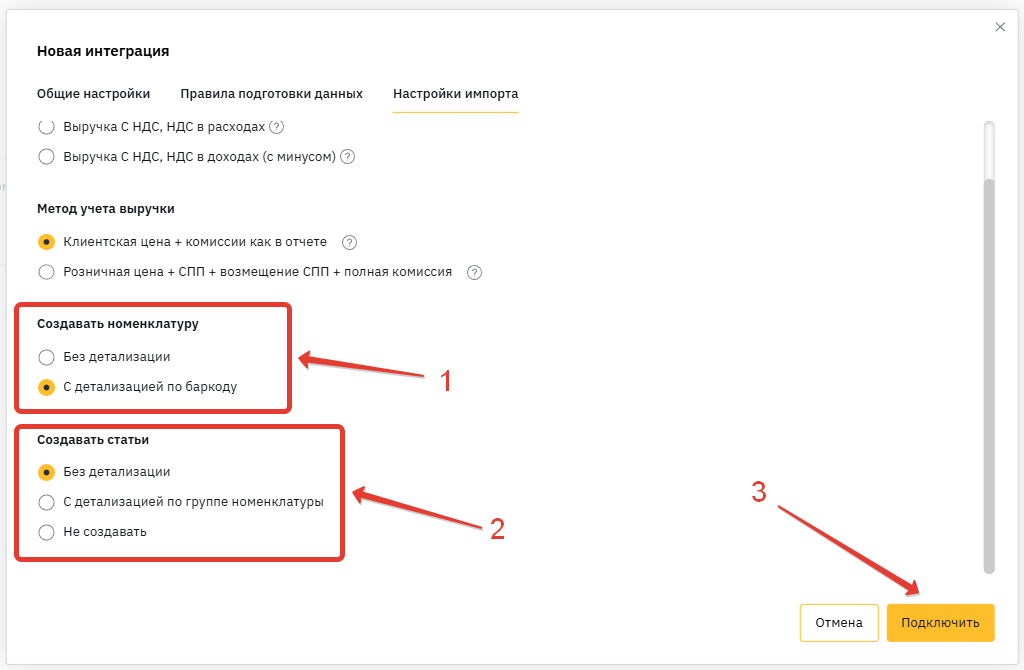This screenshot has height=670, width=1024.
Task: Switch to Общие настройки tab
Action: [93, 93]
